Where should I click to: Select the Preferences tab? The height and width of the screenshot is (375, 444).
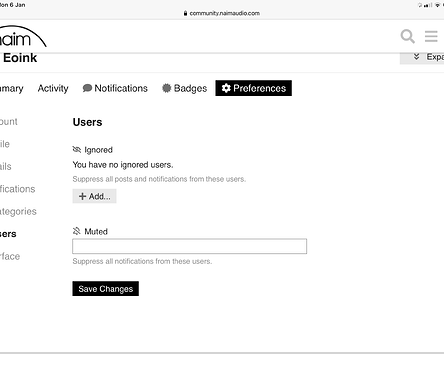(253, 88)
